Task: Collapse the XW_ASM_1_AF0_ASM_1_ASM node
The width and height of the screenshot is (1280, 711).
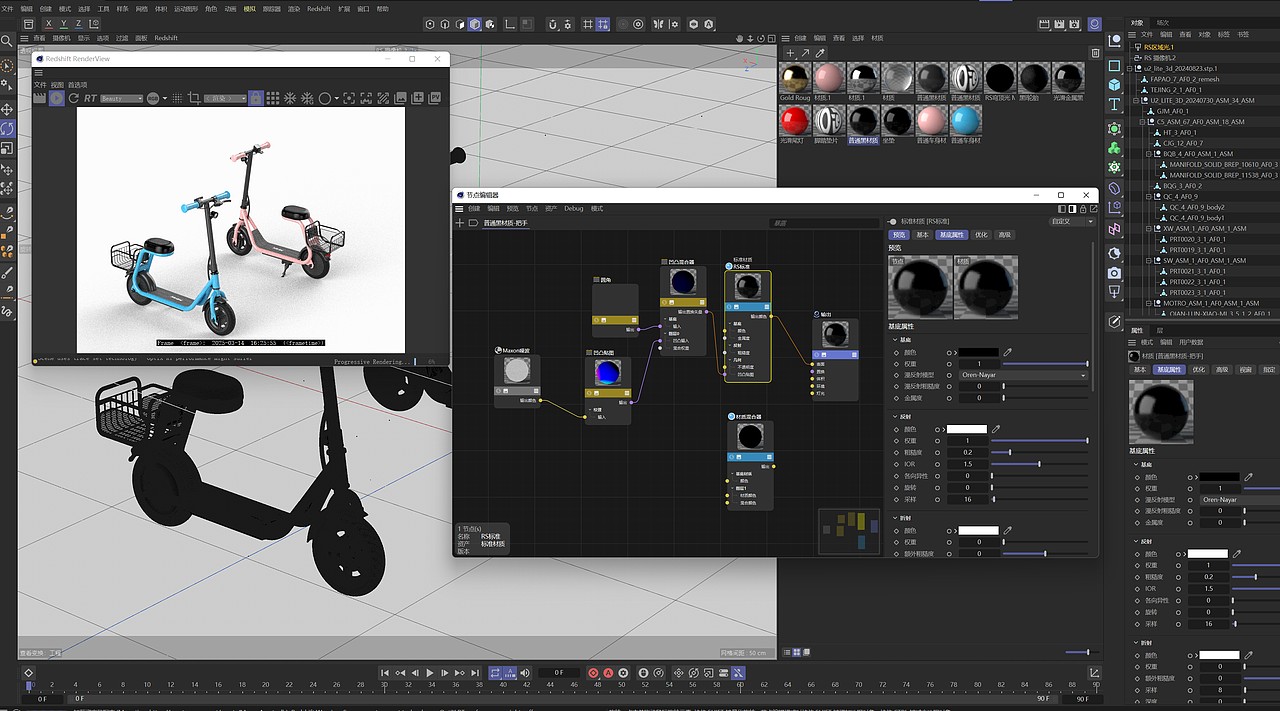Action: click(1148, 228)
